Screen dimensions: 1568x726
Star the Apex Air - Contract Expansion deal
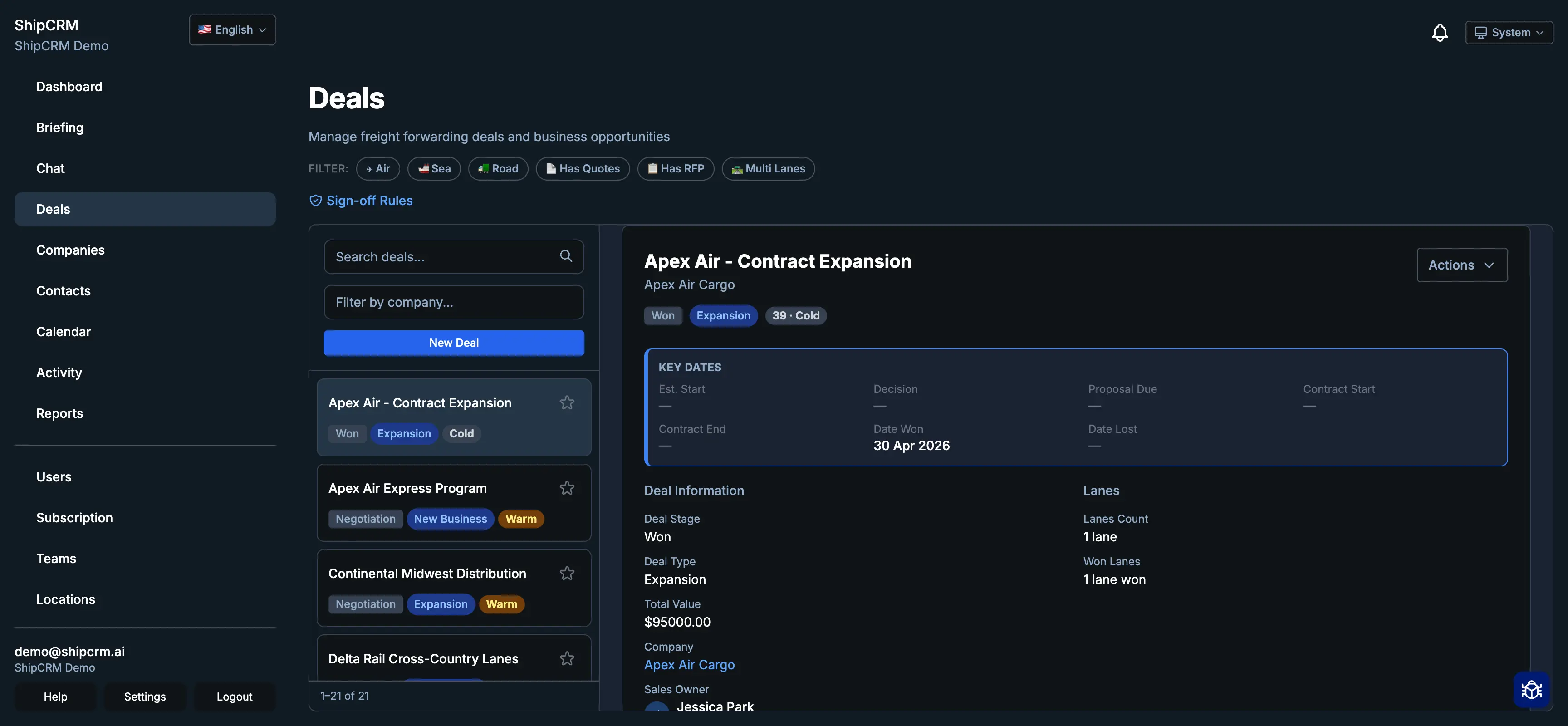click(x=567, y=403)
